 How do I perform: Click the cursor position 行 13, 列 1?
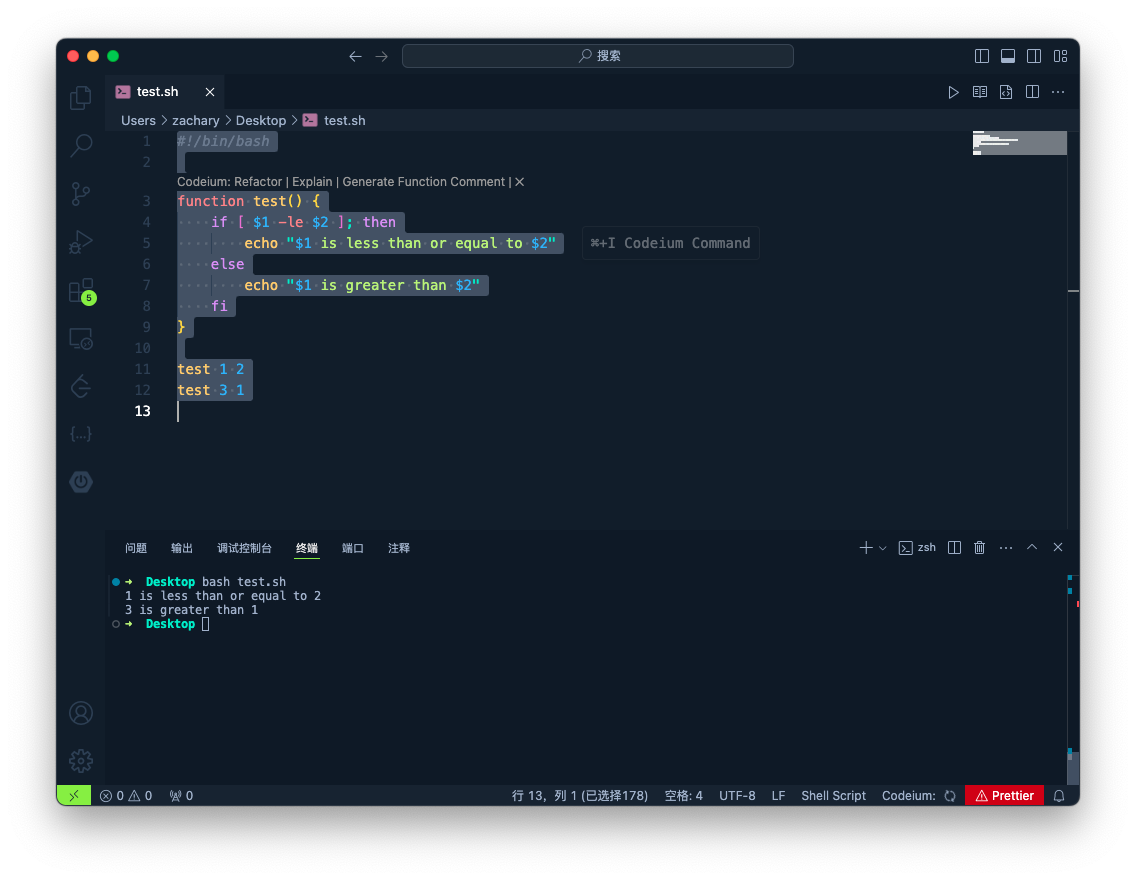pyautogui.click(x=580, y=795)
